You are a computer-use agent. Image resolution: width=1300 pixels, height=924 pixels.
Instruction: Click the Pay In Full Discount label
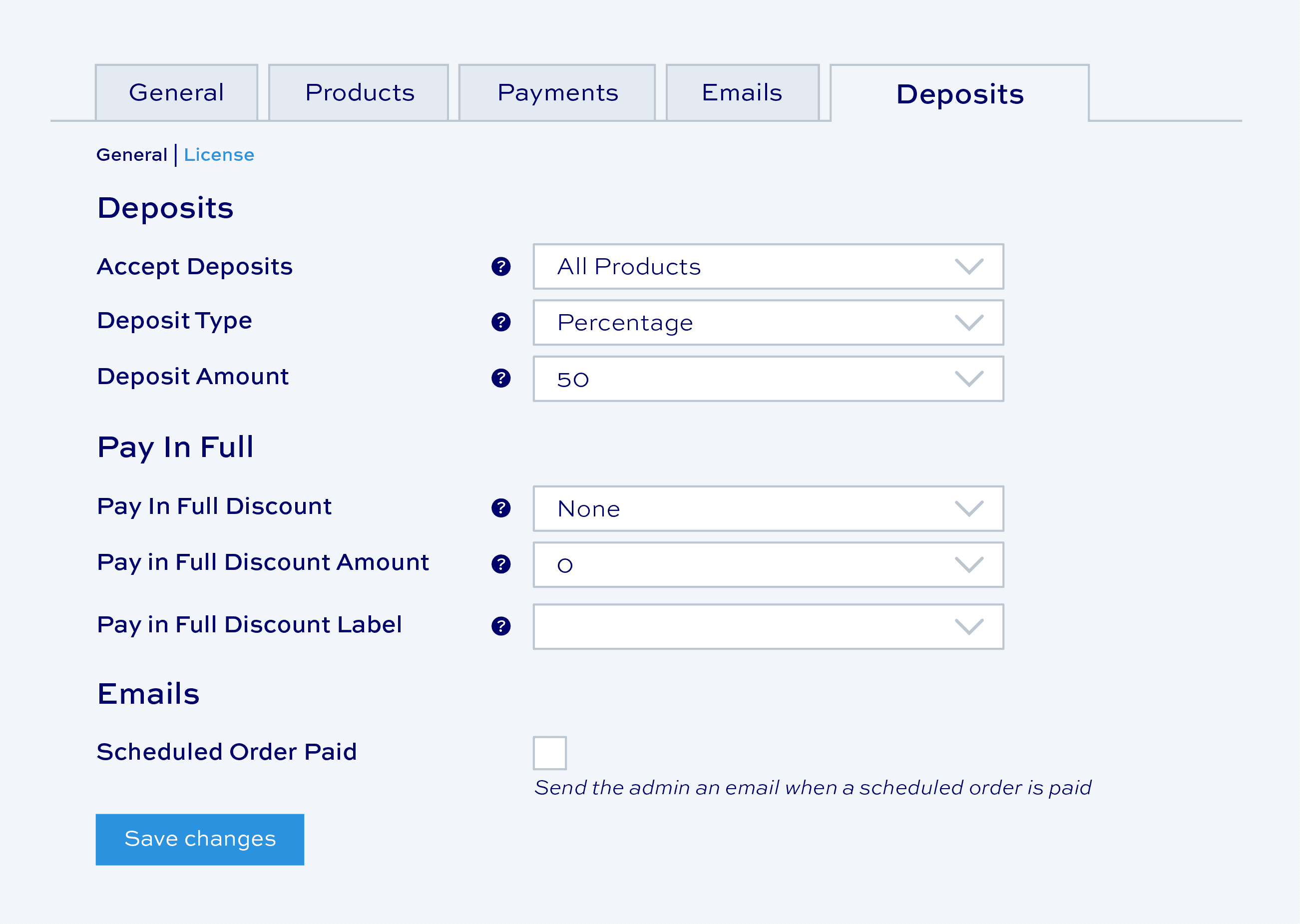pyautogui.click(x=214, y=506)
